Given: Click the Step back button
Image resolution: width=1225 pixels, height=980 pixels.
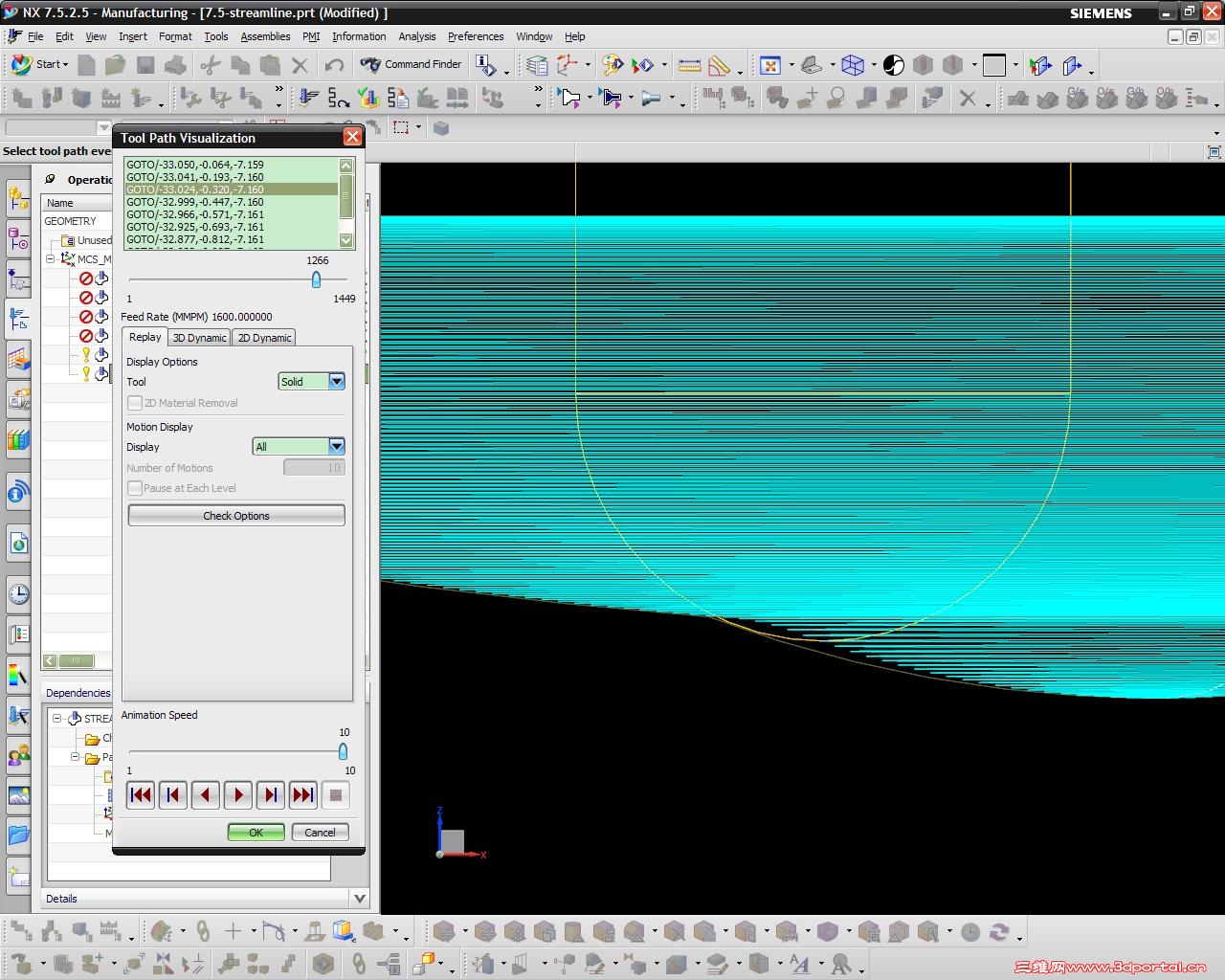Looking at the screenshot, I should tap(173, 794).
